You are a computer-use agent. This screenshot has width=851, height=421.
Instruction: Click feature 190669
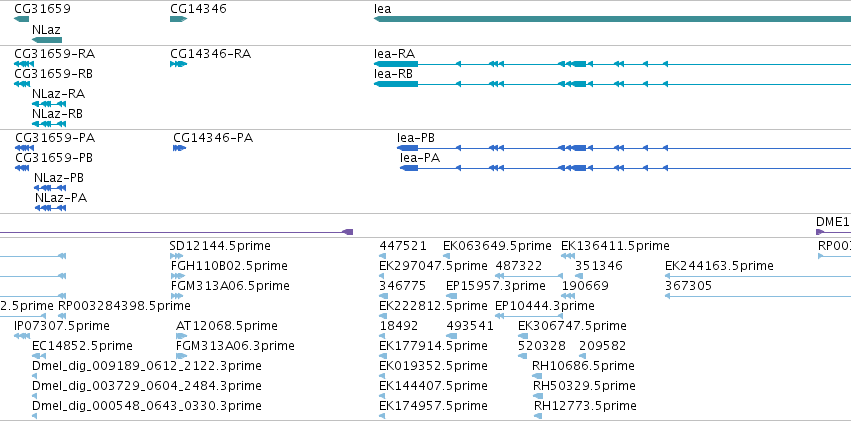click(585, 286)
